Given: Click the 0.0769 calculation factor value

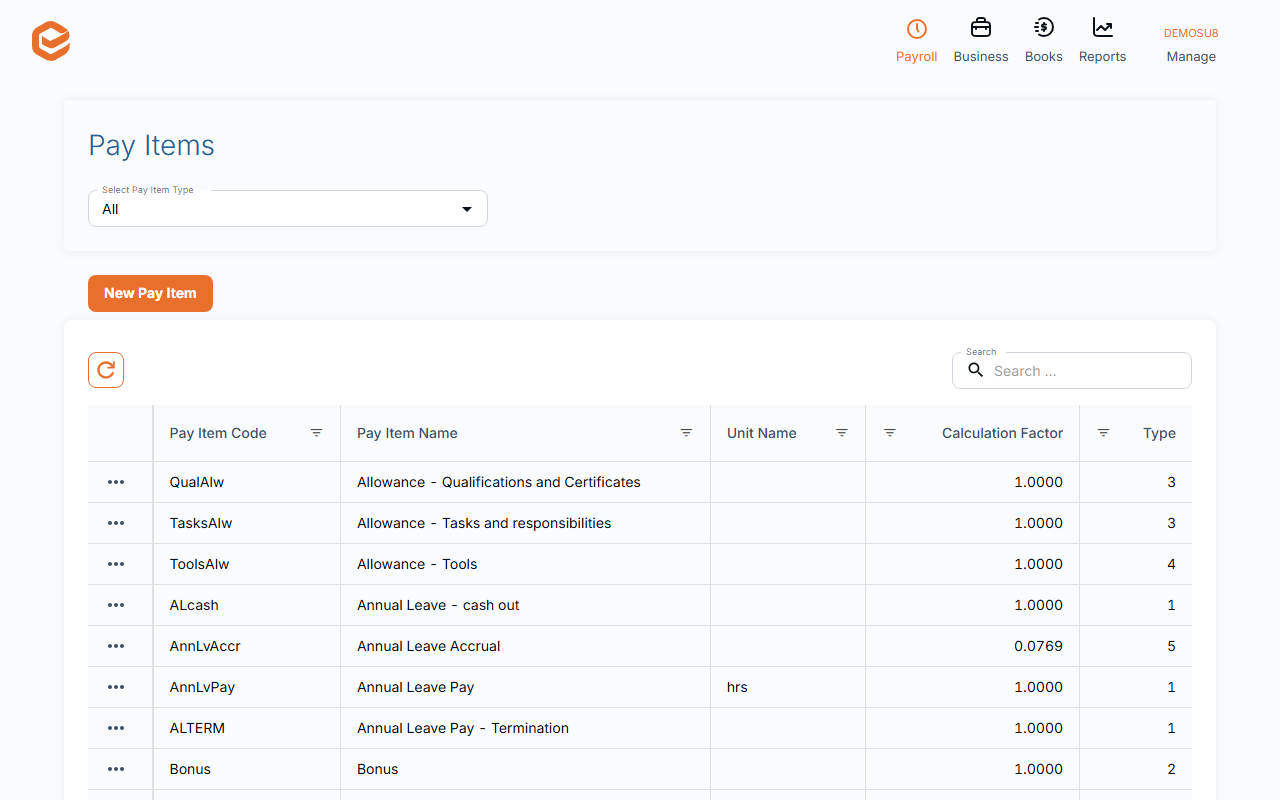Looking at the screenshot, I should pos(1038,646).
